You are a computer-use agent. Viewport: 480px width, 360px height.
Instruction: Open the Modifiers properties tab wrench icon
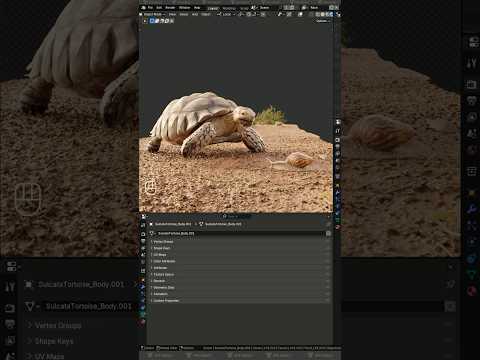[143, 287]
